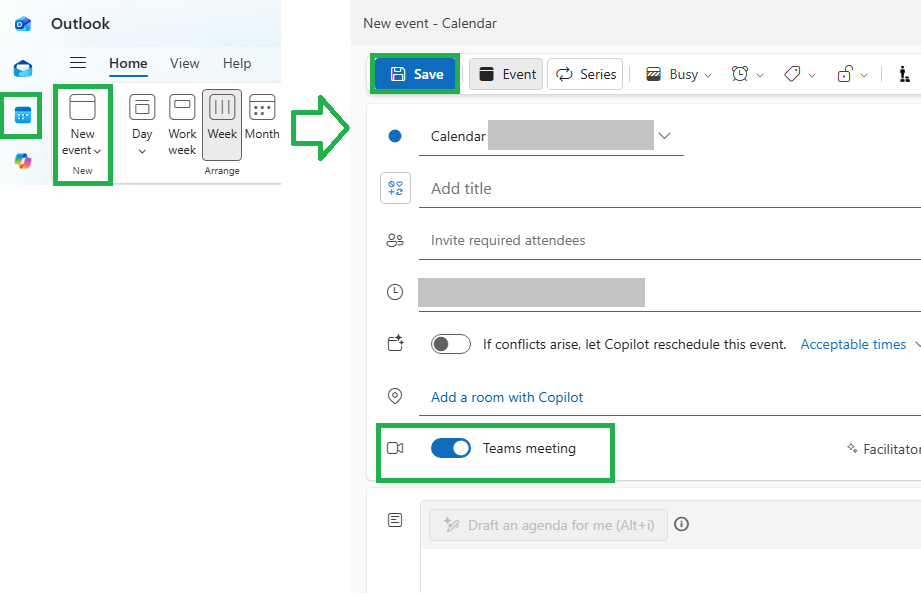Viewport: 921px width, 595px height.
Task: Toggle Copilot reschedule on conflicts switch
Action: click(x=451, y=344)
